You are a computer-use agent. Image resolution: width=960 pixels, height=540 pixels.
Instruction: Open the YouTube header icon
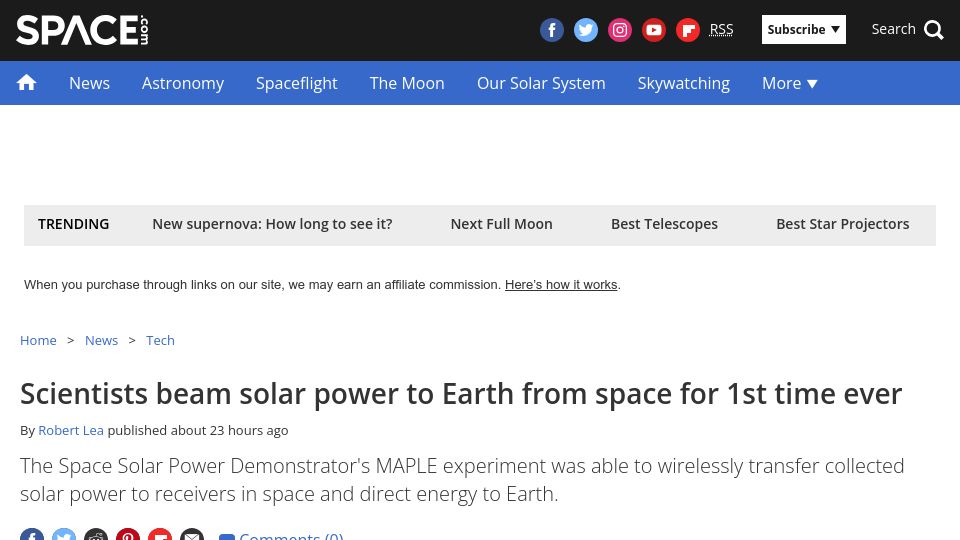(x=654, y=30)
